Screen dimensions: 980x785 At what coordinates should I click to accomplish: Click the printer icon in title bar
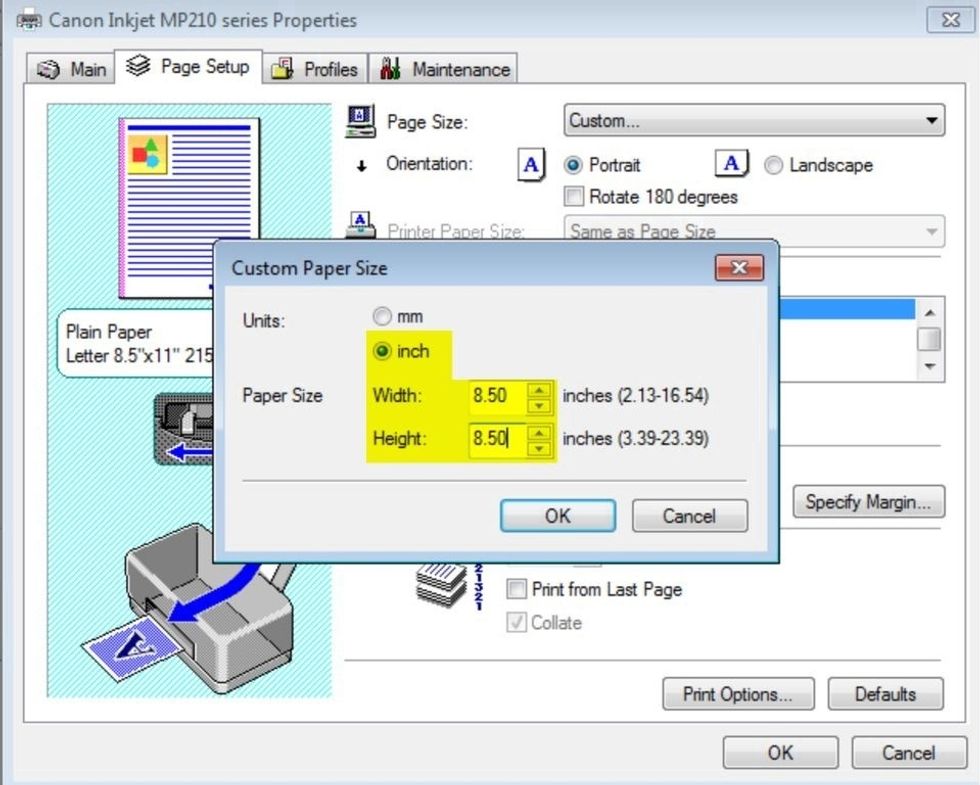click(x=29, y=19)
